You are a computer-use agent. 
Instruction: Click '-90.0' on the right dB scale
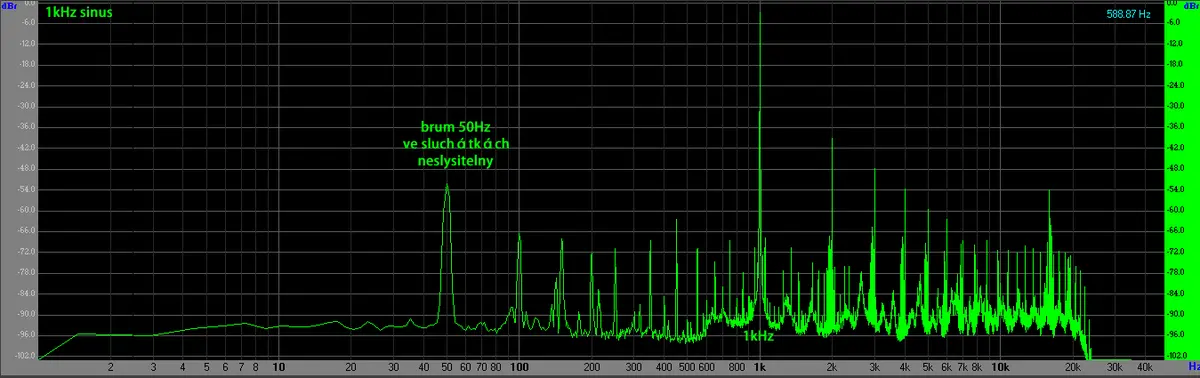1176,313
